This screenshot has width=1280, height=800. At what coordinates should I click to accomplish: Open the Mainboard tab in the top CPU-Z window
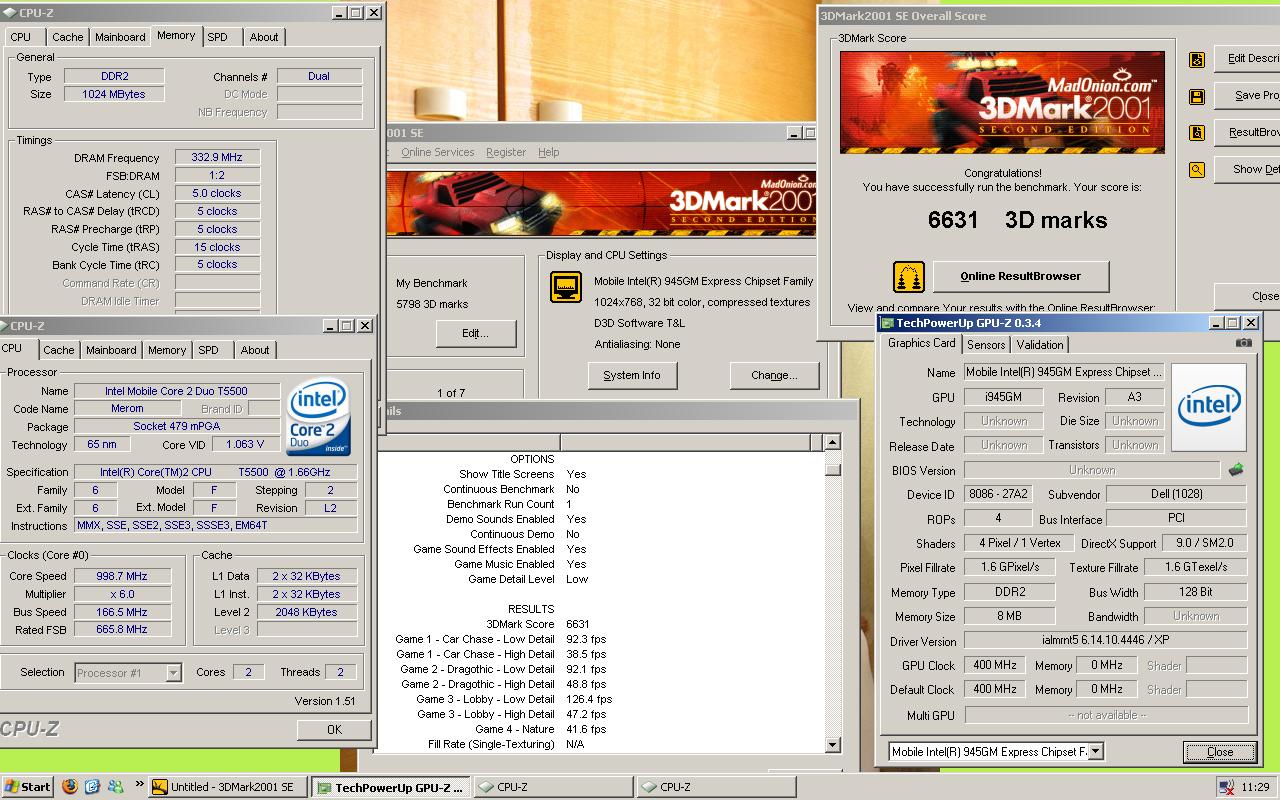(x=120, y=37)
